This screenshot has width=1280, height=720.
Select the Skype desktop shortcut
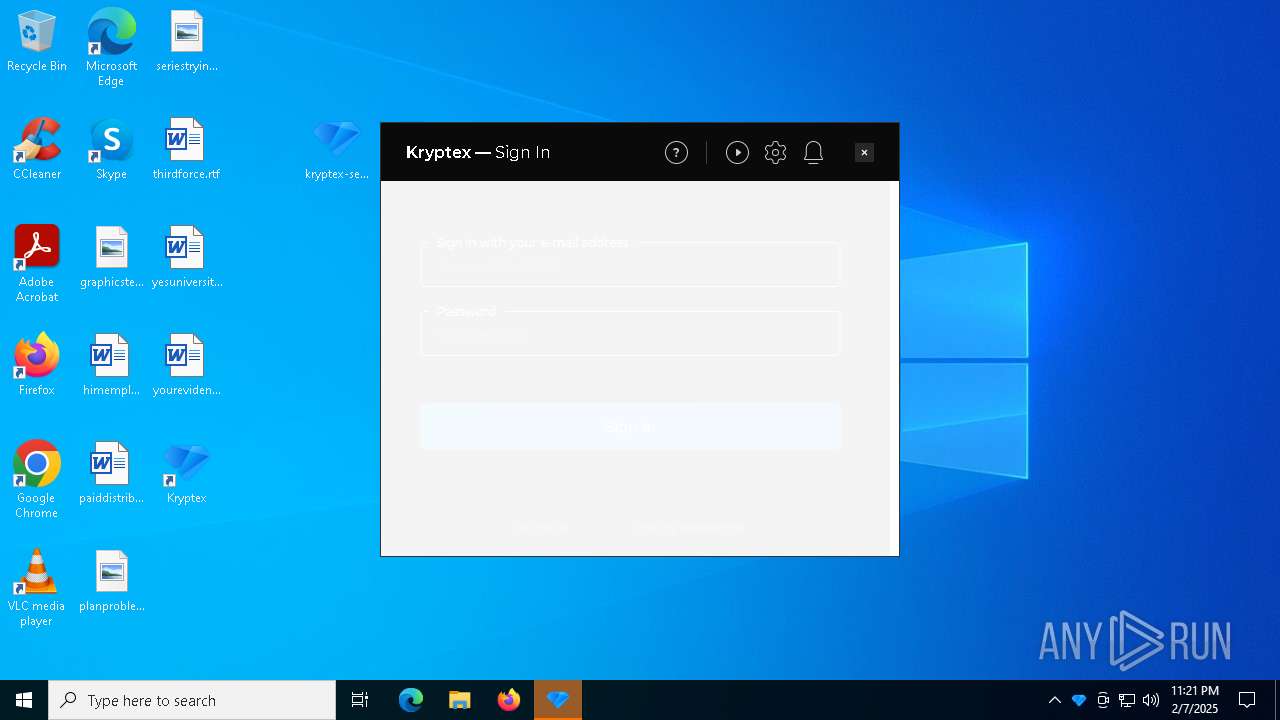(111, 150)
